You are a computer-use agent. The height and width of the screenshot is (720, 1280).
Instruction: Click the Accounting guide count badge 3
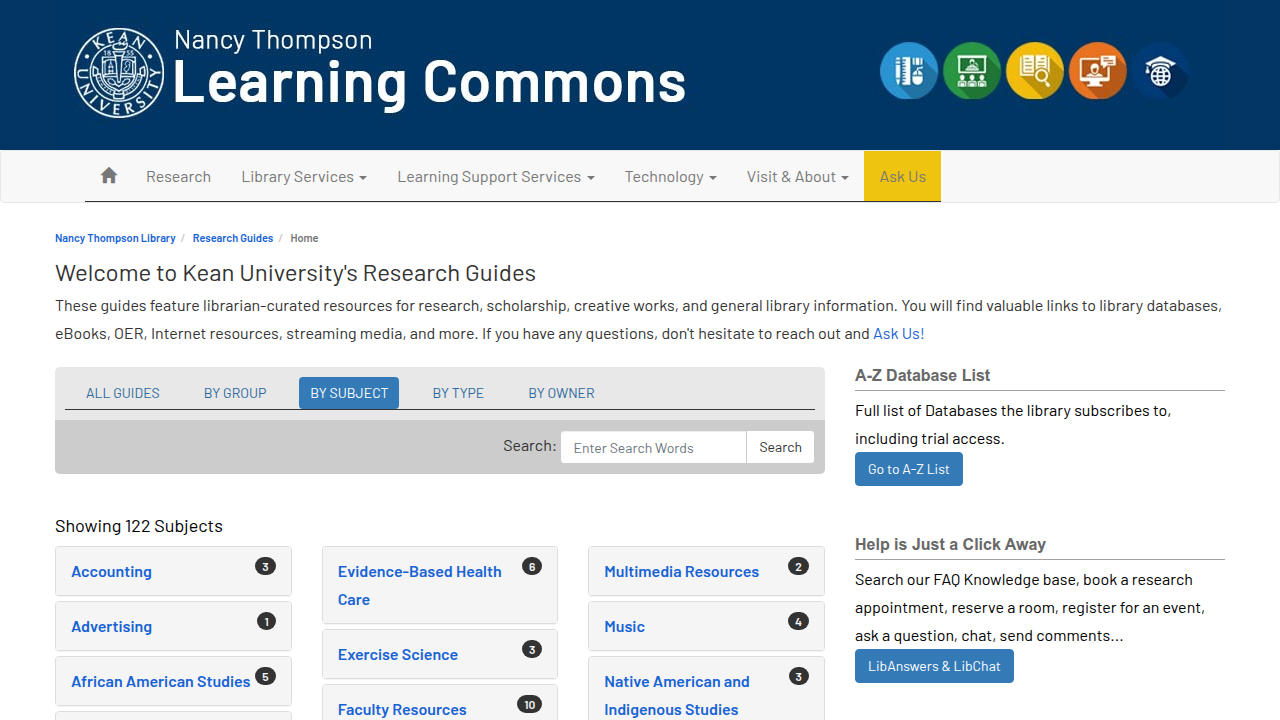tap(265, 567)
